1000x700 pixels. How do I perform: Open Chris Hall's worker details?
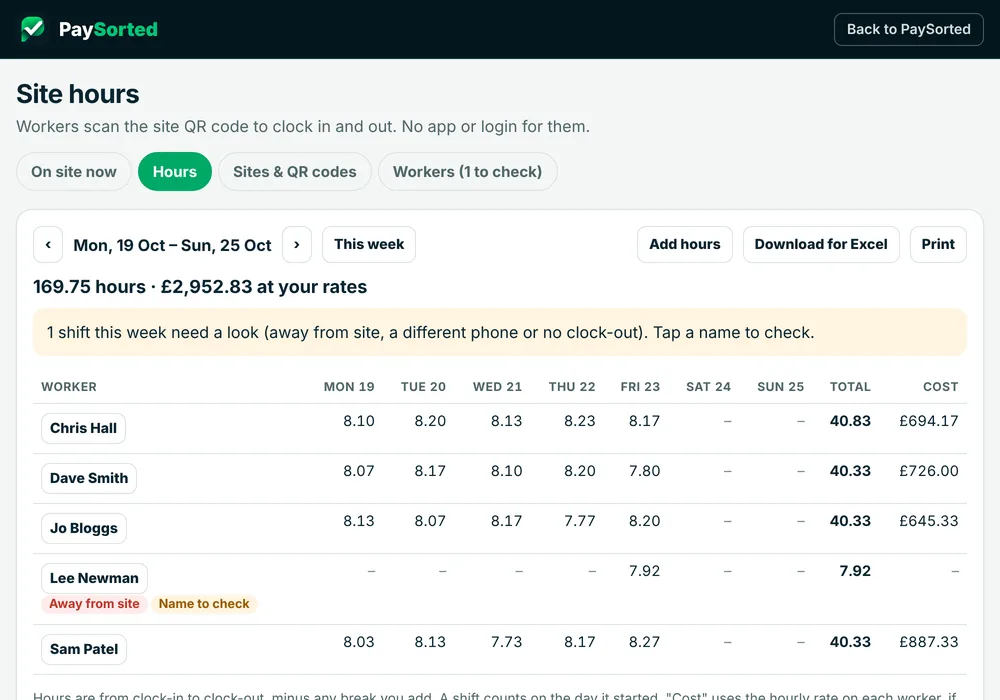(84, 428)
